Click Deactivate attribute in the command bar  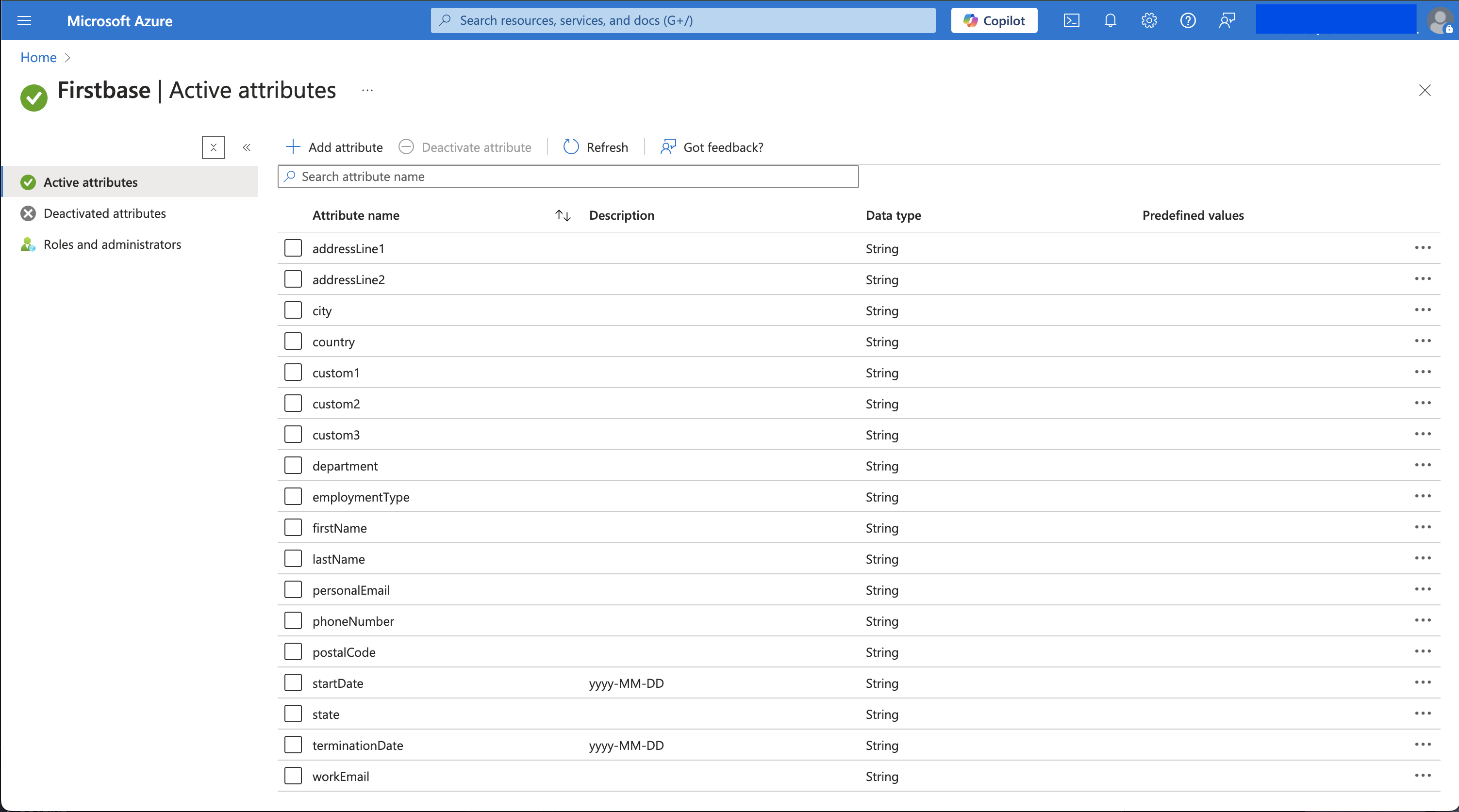pyautogui.click(x=465, y=147)
